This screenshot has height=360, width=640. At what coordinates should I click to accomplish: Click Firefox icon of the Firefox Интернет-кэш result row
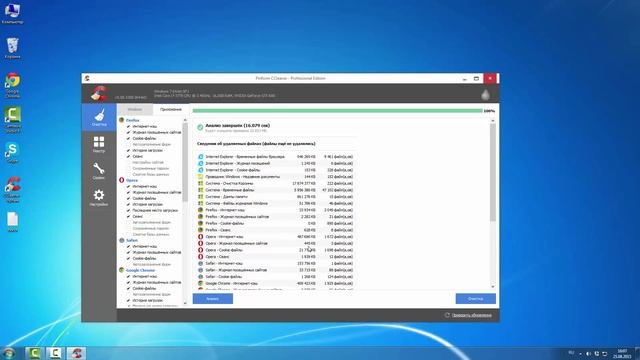pos(200,210)
